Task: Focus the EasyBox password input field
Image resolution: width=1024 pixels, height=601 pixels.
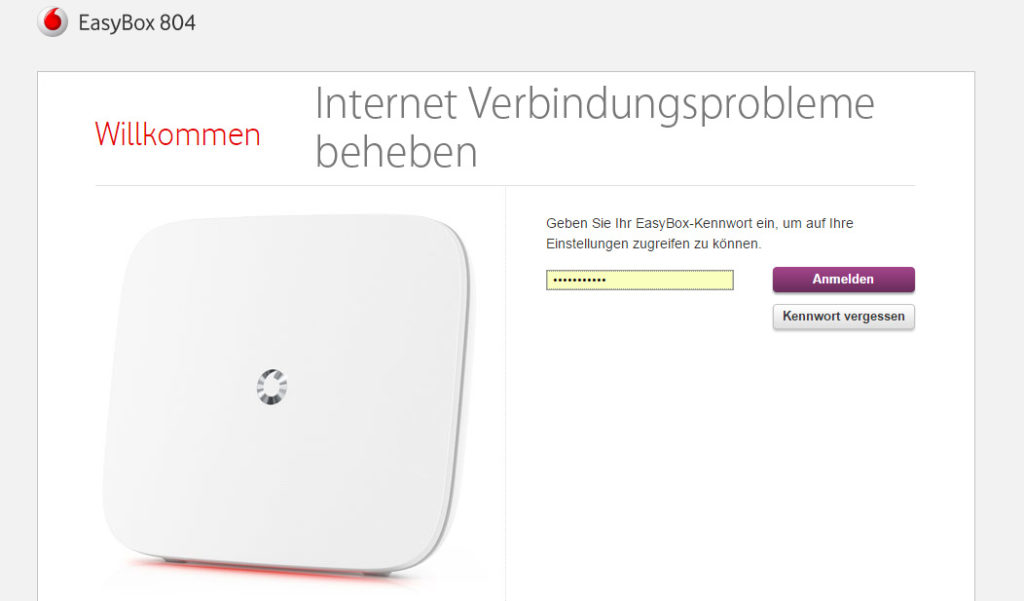Action: coord(639,280)
